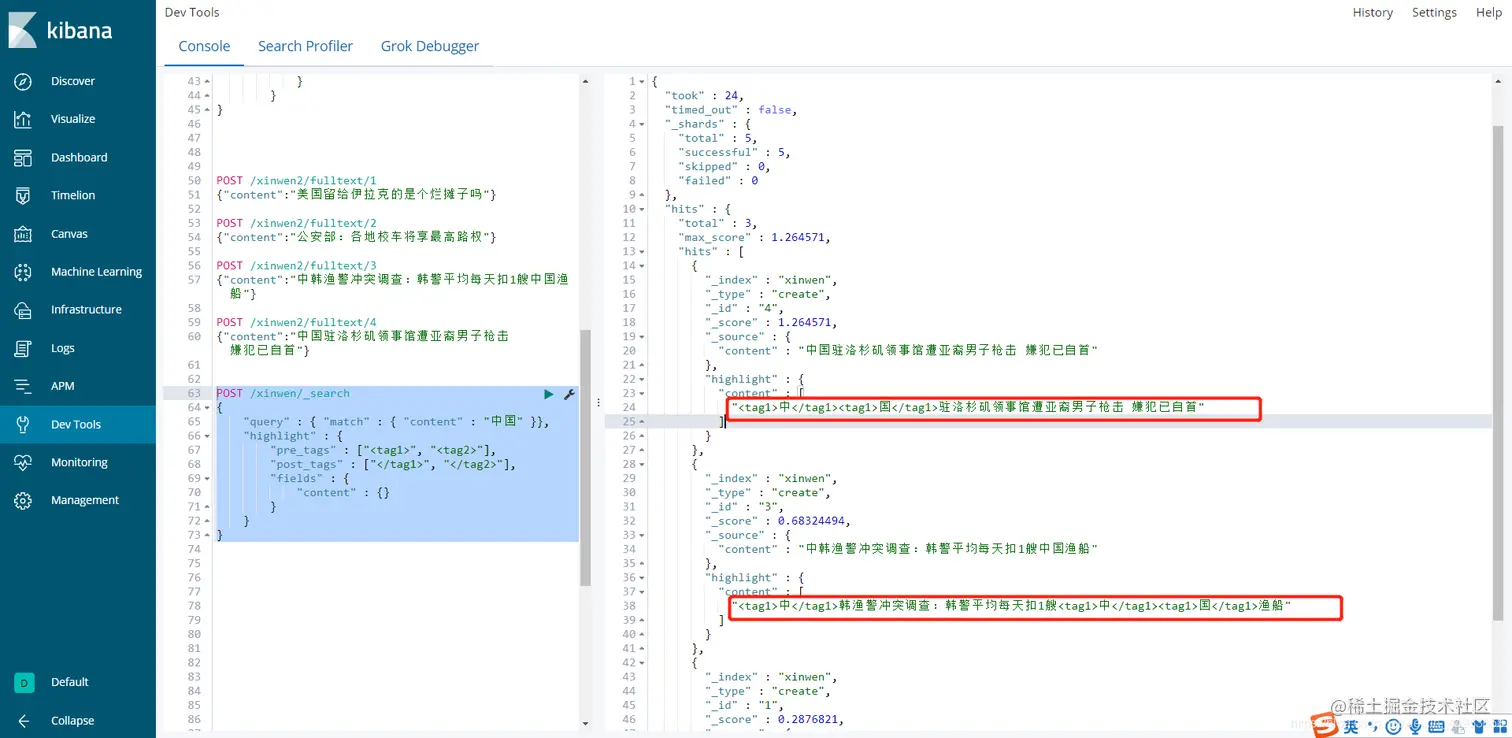1512x738 pixels.
Task: Open Dev Tools wrench icon
Action: 23,424
